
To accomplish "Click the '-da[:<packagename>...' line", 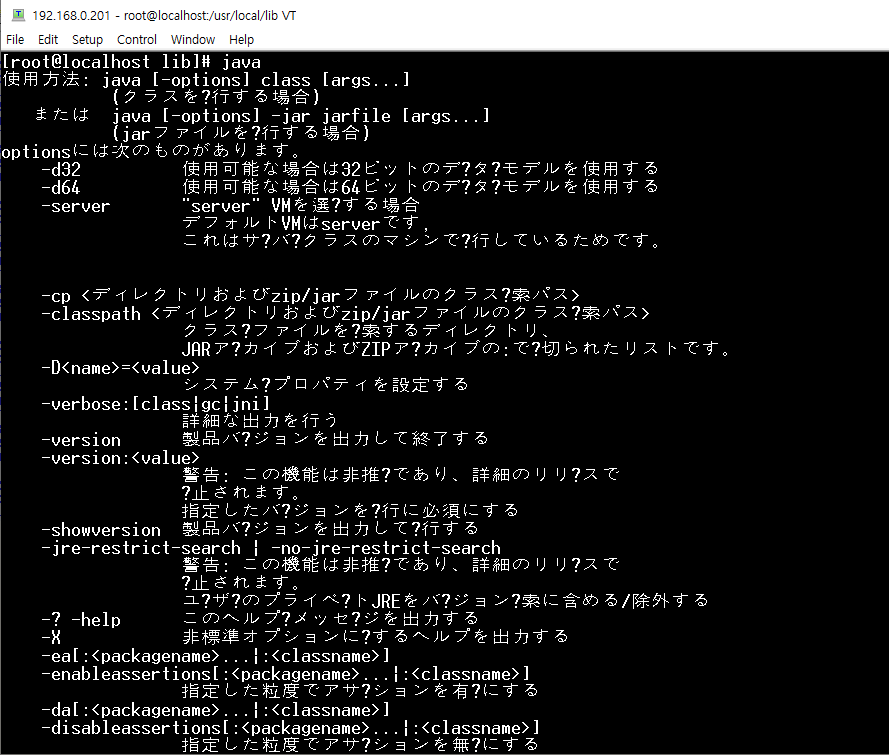I will pos(215,710).
